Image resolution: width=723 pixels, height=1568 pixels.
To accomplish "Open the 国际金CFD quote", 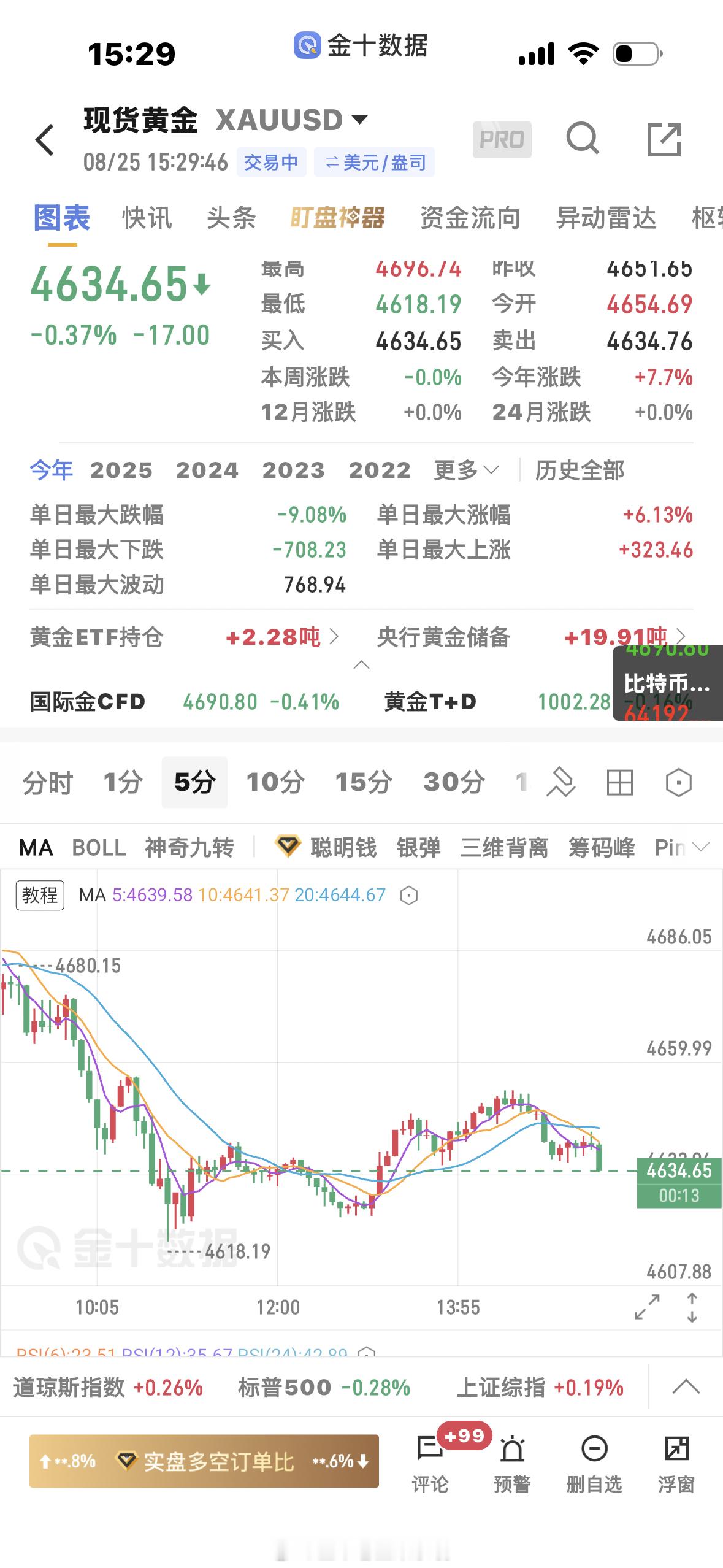I will tap(184, 702).
